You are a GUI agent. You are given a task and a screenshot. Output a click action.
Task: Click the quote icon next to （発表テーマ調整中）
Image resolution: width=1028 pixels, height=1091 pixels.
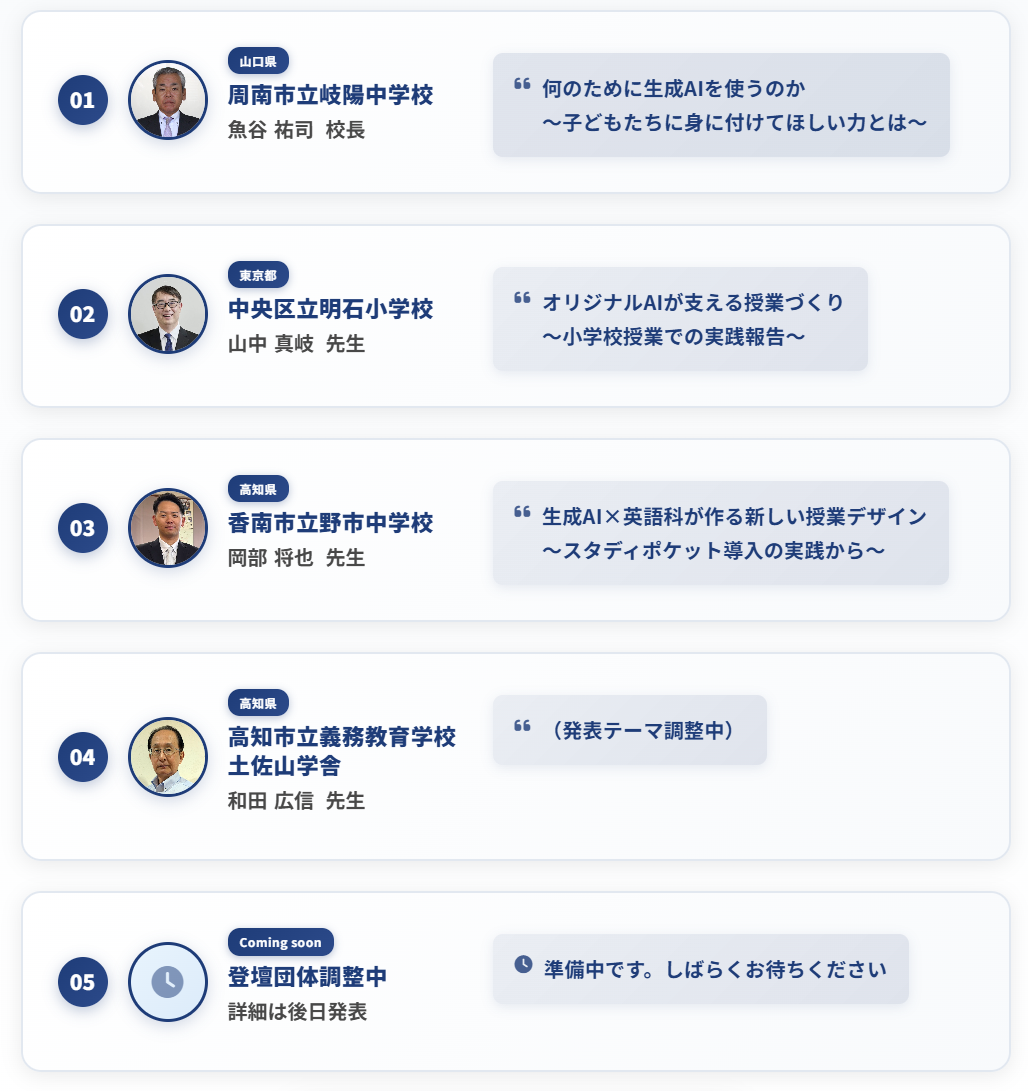click(521, 726)
